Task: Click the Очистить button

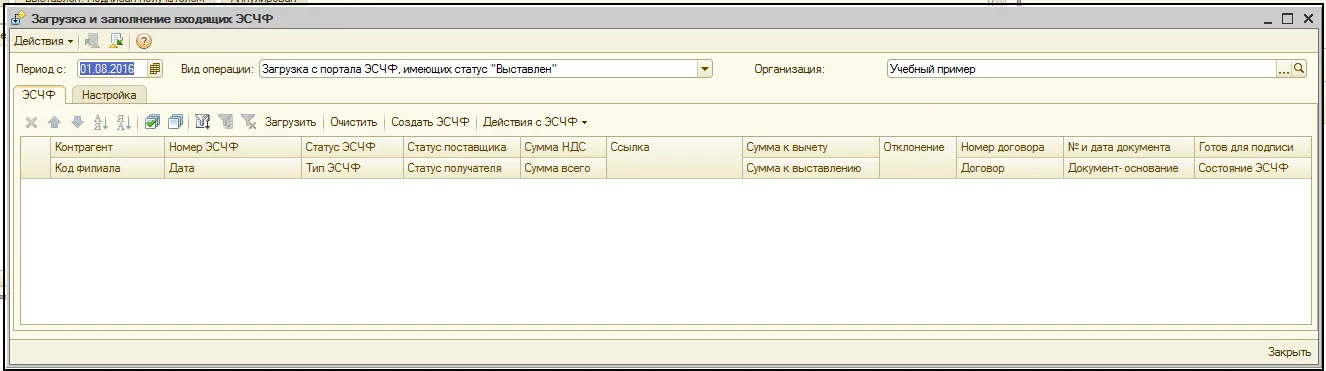Action: point(354,122)
